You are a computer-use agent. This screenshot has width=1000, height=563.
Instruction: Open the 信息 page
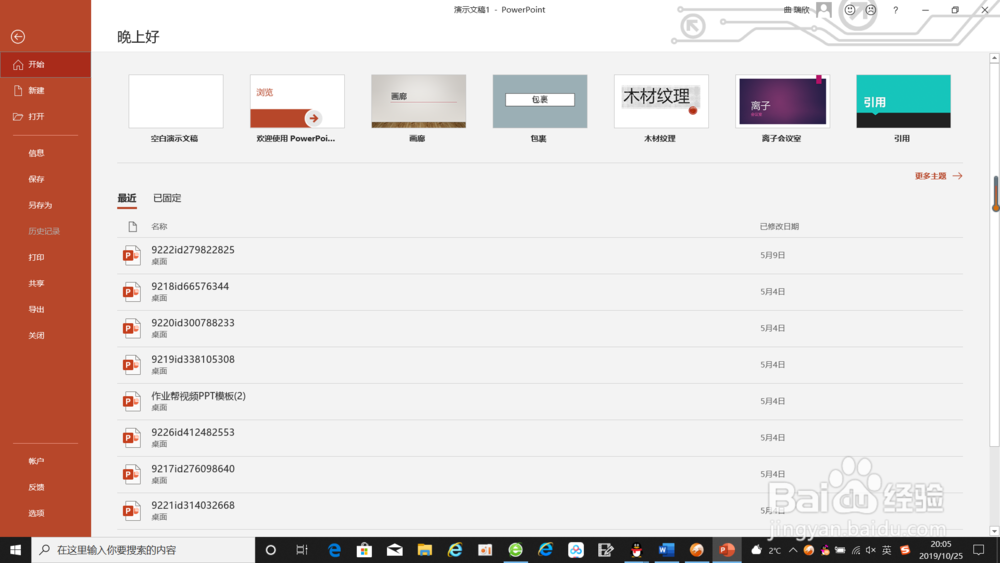[x=36, y=153]
